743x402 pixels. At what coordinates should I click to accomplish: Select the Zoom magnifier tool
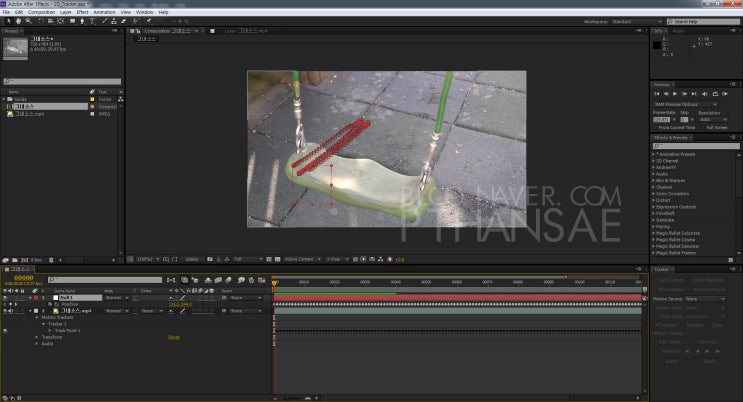click(28, 21)
